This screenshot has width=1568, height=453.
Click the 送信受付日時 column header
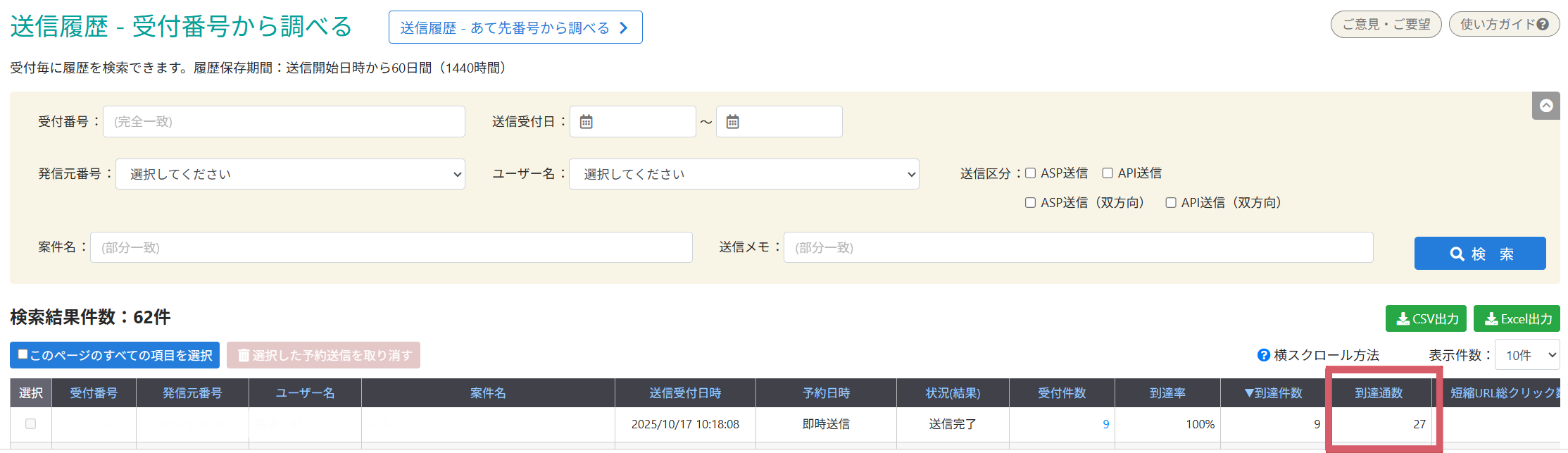pyautogui.click(x=685, y=393)
